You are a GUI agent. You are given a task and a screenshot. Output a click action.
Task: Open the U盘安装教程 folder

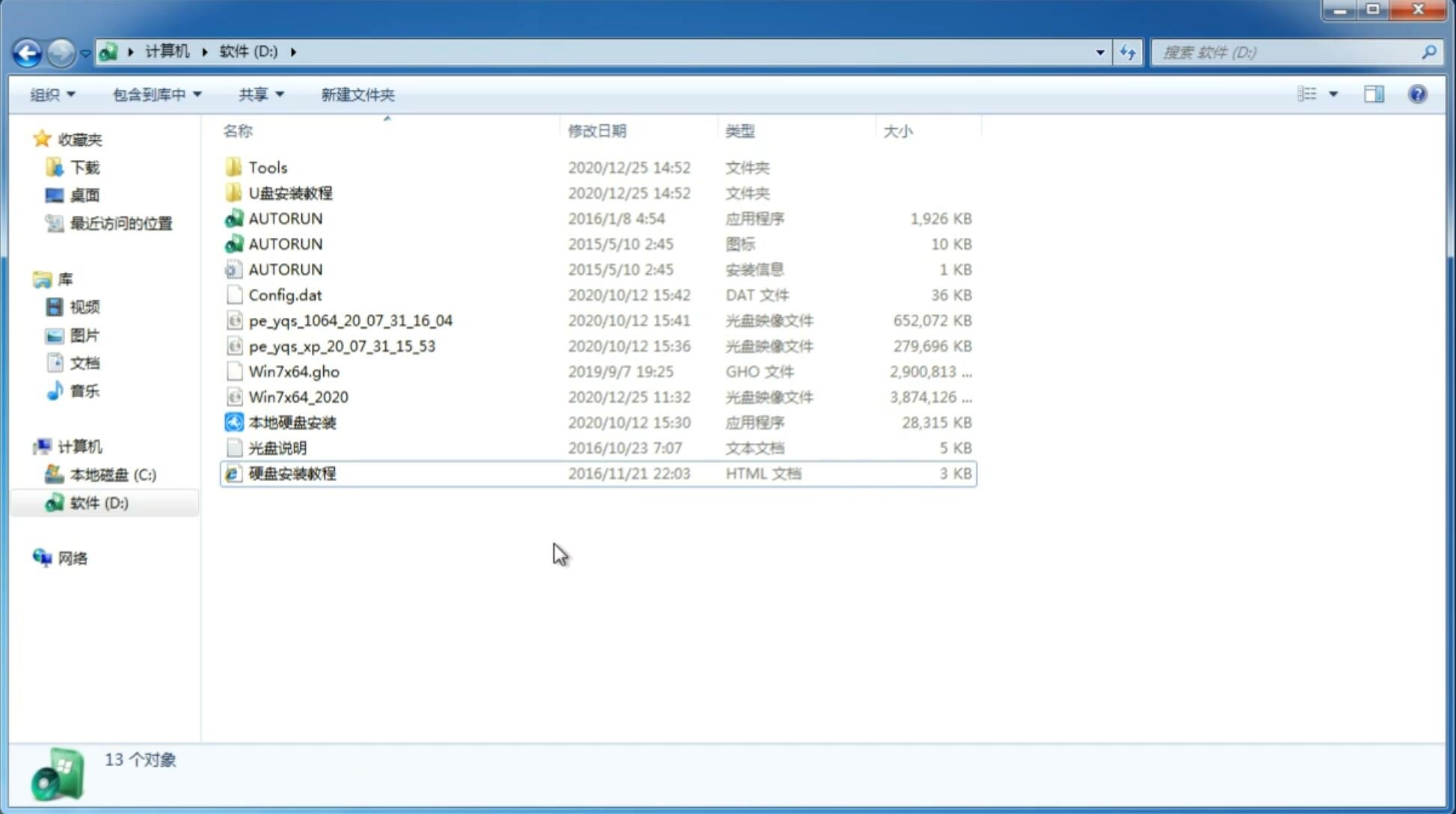tap(290, 193)
